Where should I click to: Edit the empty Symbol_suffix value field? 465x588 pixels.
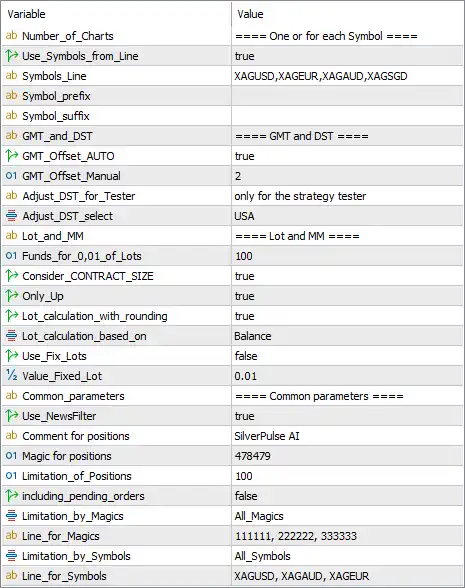[347, 116]
